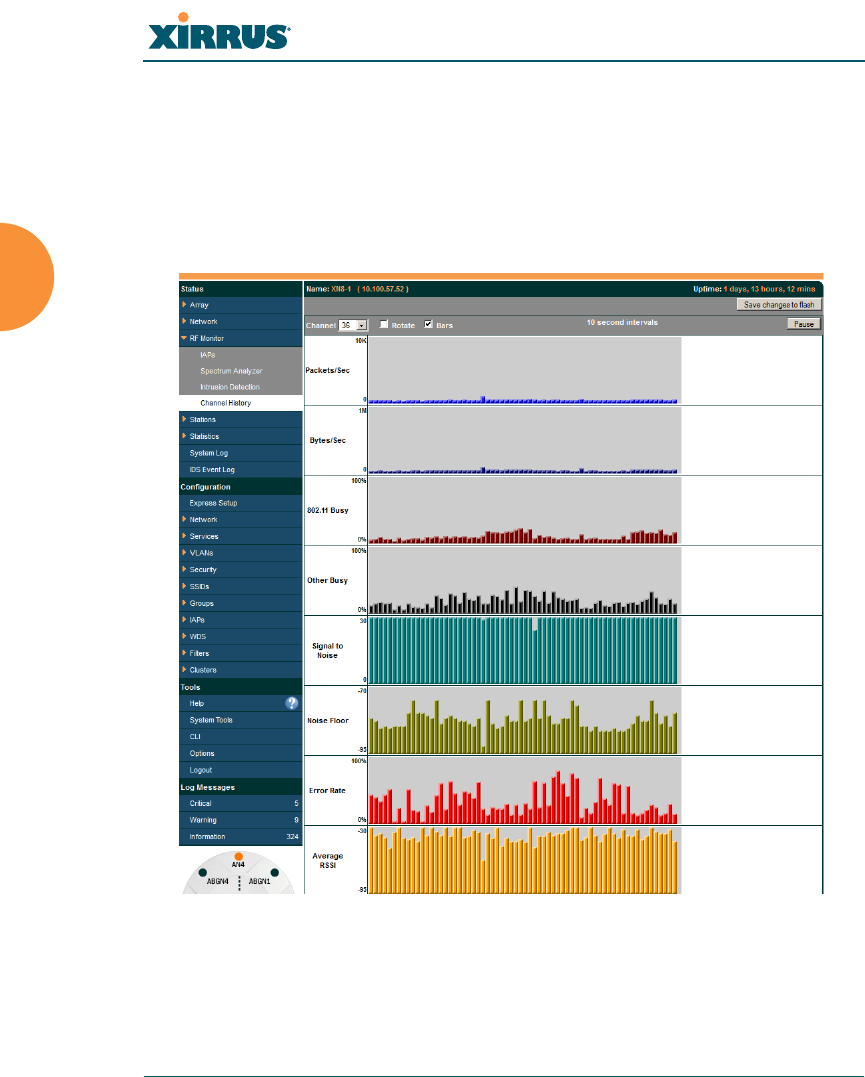
Task: Expand the Statistics section
Action: pyautogui.click(x=240, y=437)
